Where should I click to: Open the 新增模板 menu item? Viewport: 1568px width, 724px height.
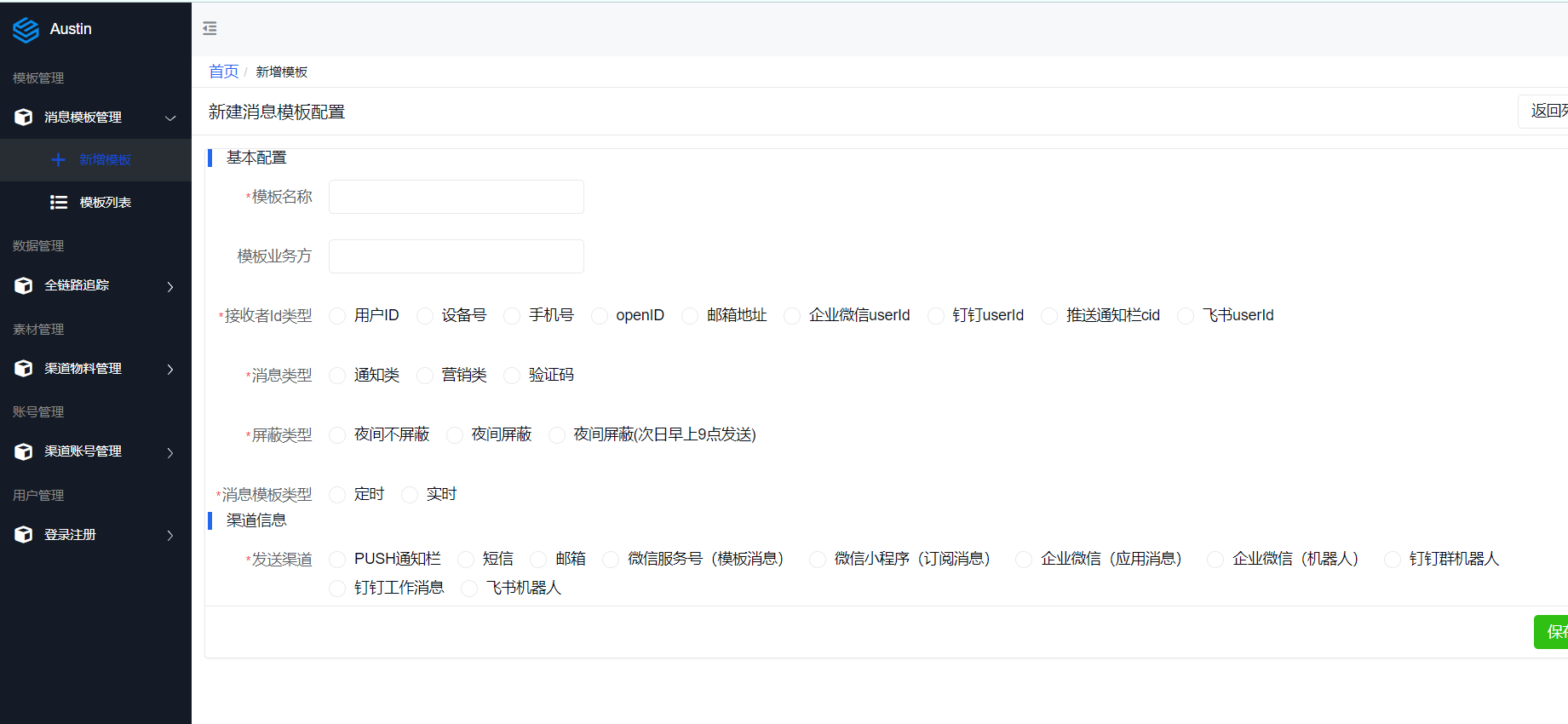95,159
